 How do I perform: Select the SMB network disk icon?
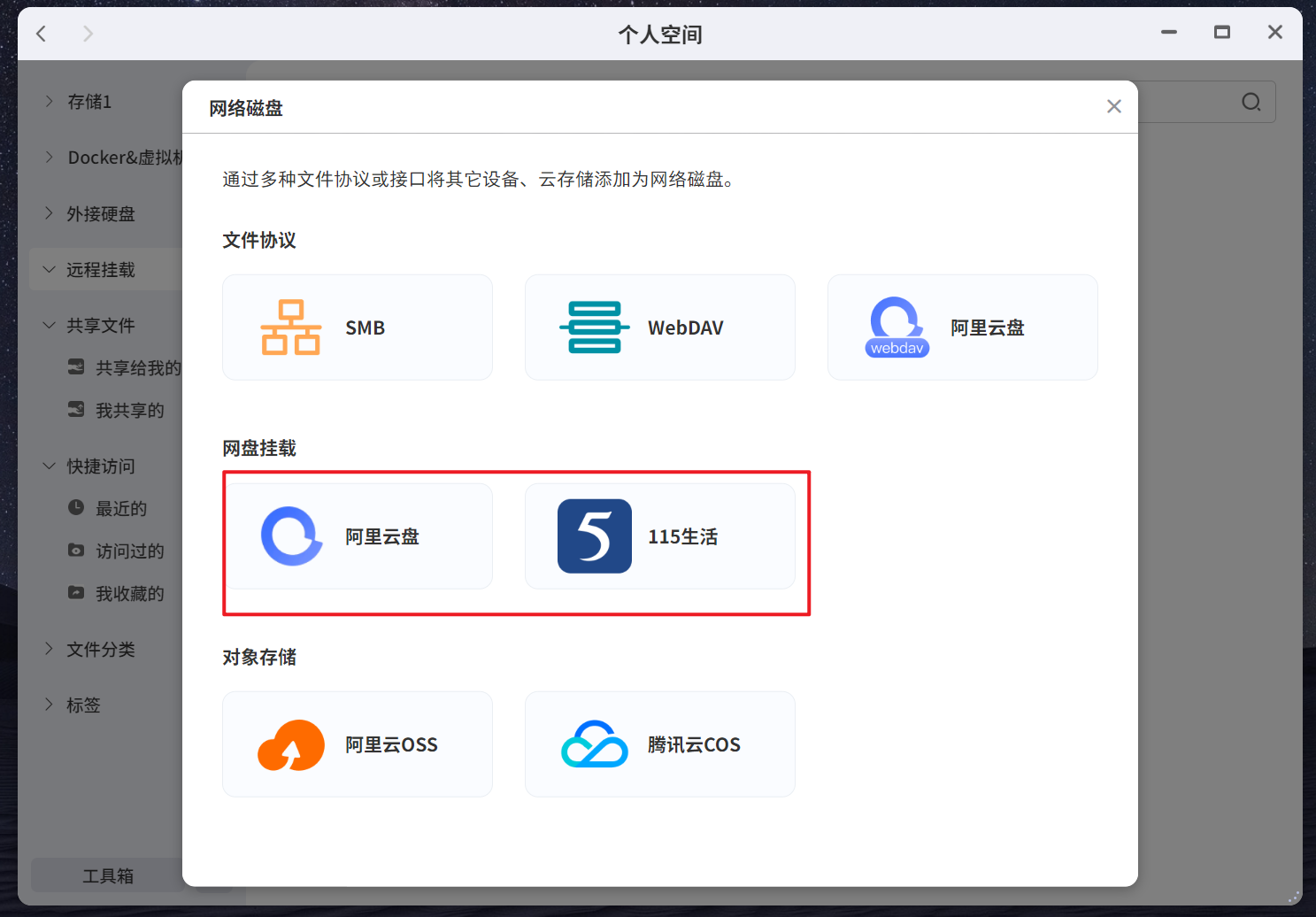tap(291, 327)
